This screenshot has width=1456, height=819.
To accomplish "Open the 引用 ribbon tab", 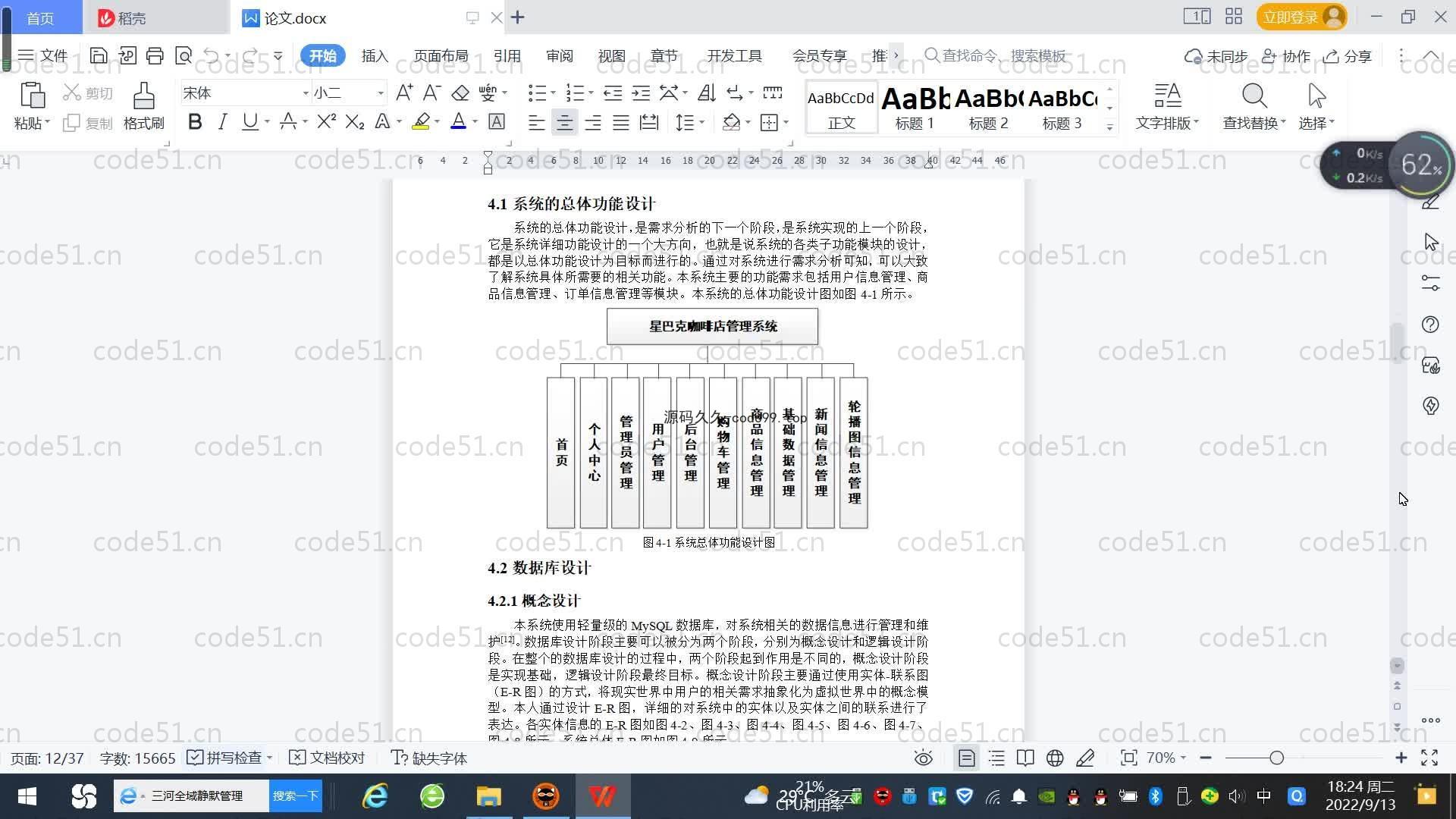I will coord(507,55).
